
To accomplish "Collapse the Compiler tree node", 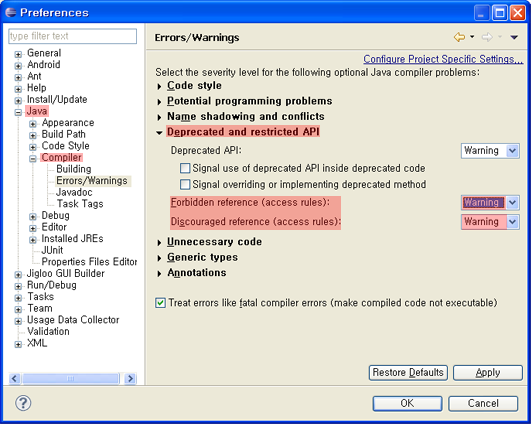I will [x=33, y=158].
